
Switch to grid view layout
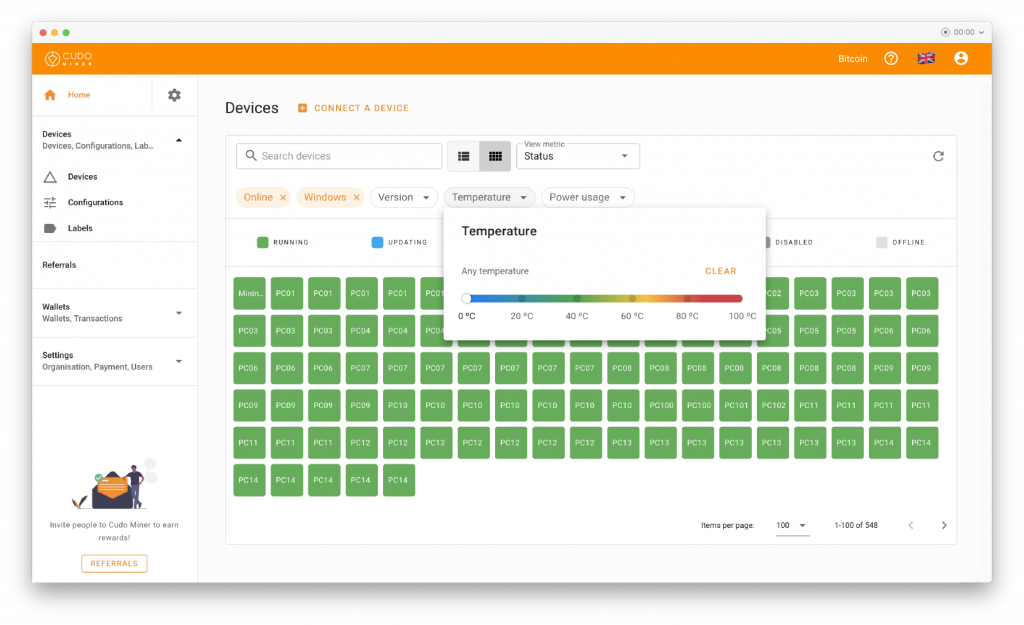click(x=495, y=156)
